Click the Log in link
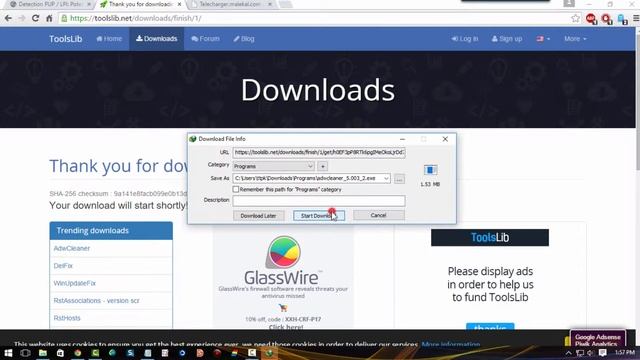The height and width of the screenshot is (360, 640). (x=465, y=39)
